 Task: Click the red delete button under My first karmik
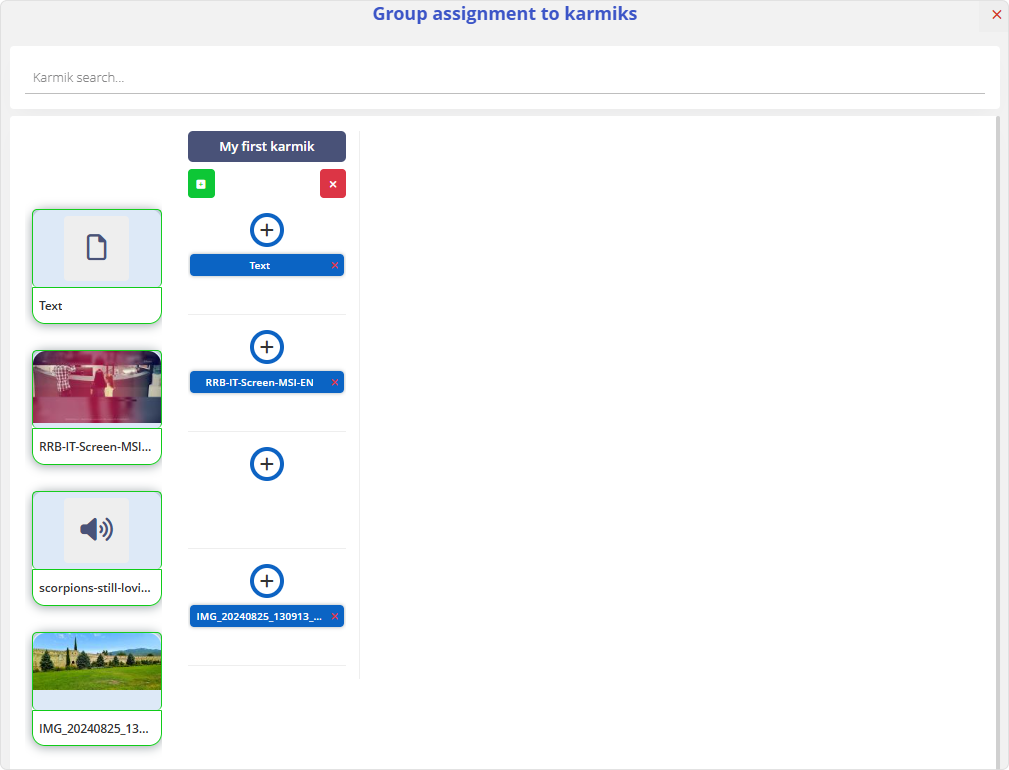[x=333, y=184]
